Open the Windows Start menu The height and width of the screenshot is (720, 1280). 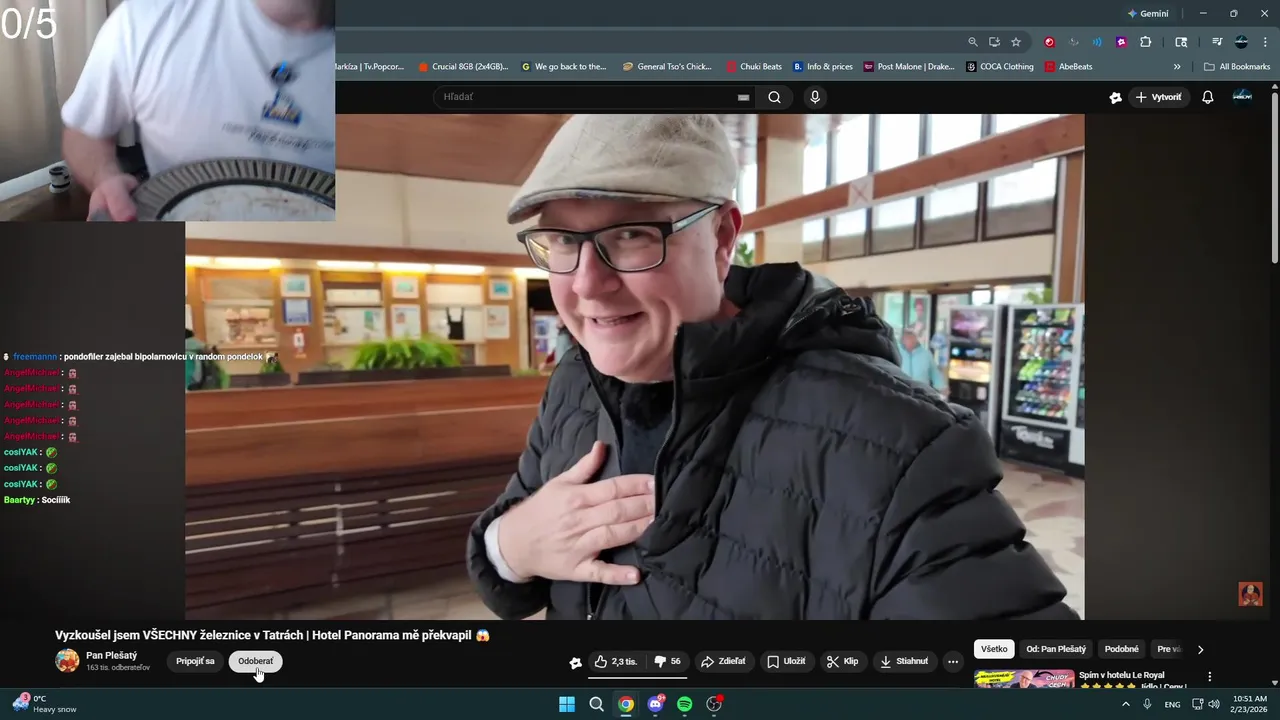click(566, 704)
